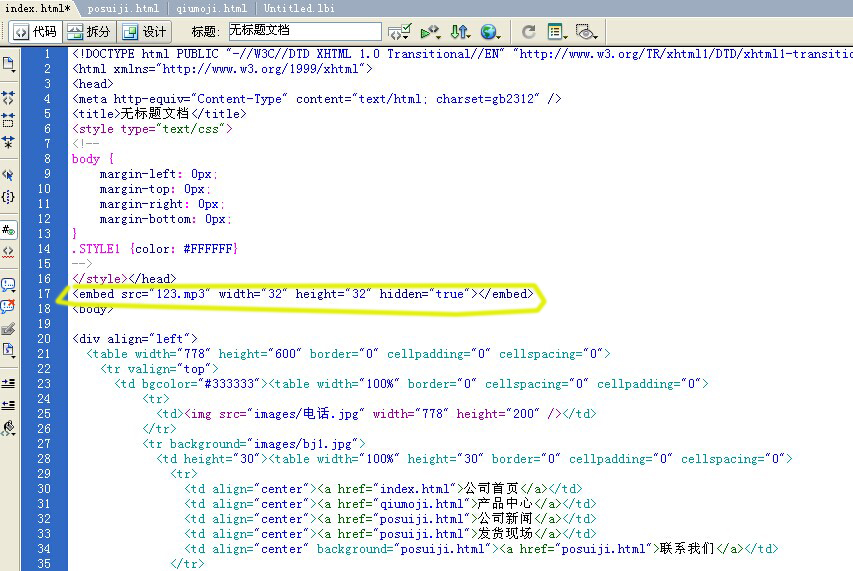Click the Expand All icon
This screenshot has width=853, height=571.
[8, 142]
